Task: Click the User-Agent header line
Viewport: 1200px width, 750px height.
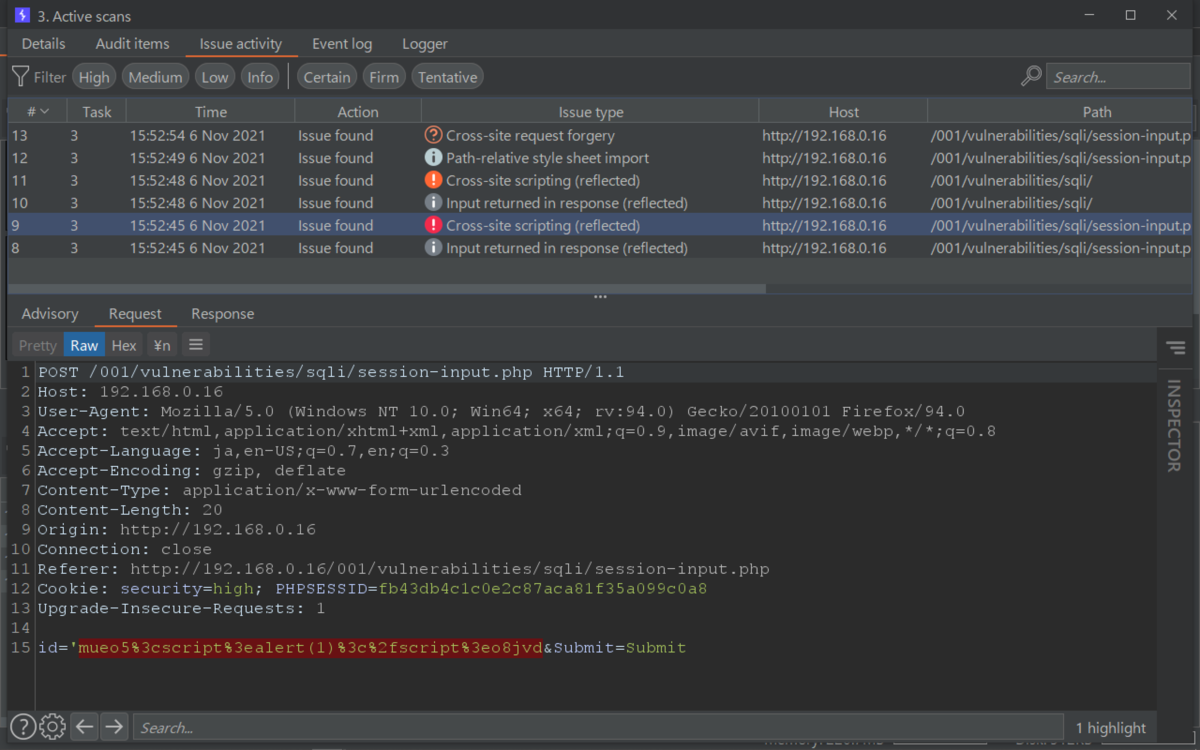Action: tap(501, 411)
